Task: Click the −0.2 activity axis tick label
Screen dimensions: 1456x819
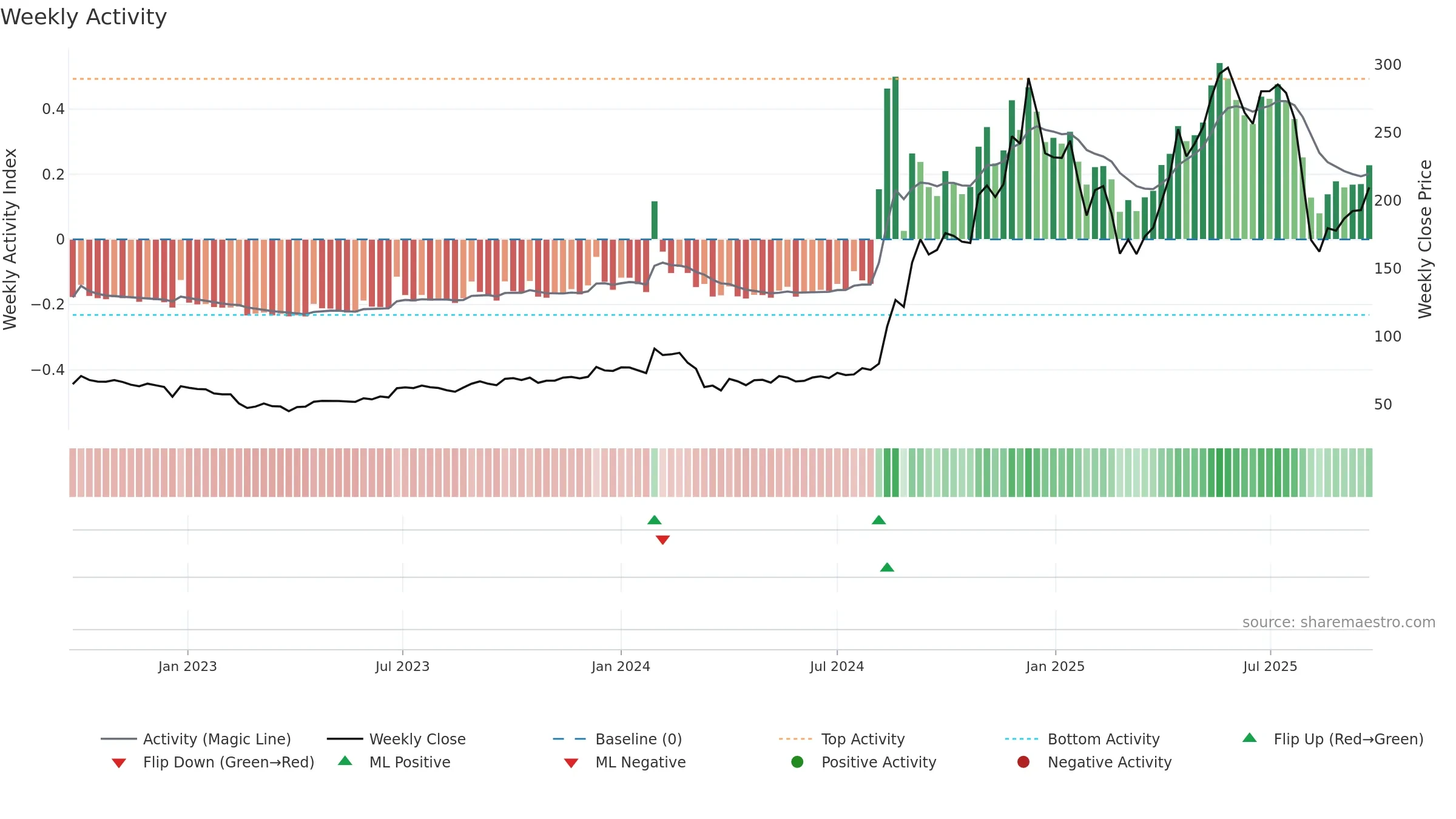Action: [x=48, y=305]
